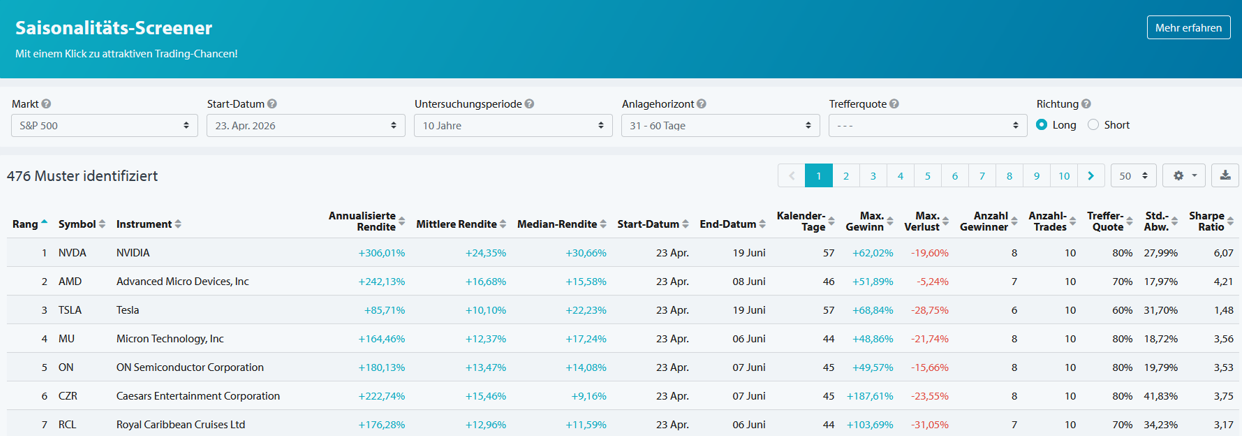
Task: Sort by Std.-Abw. column
Action: (1161, 221)
